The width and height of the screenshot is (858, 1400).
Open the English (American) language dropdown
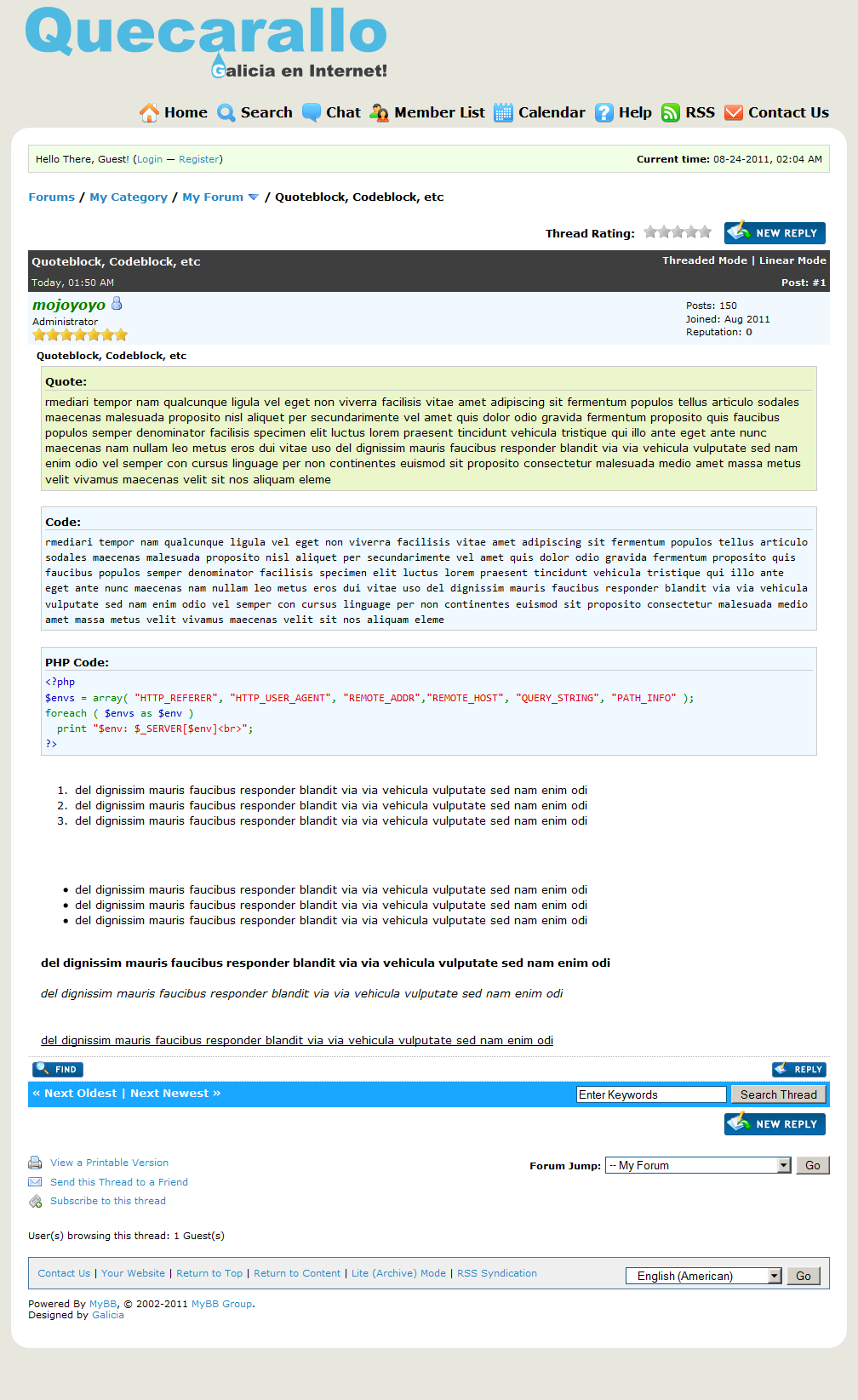(x=703, y=1276)
